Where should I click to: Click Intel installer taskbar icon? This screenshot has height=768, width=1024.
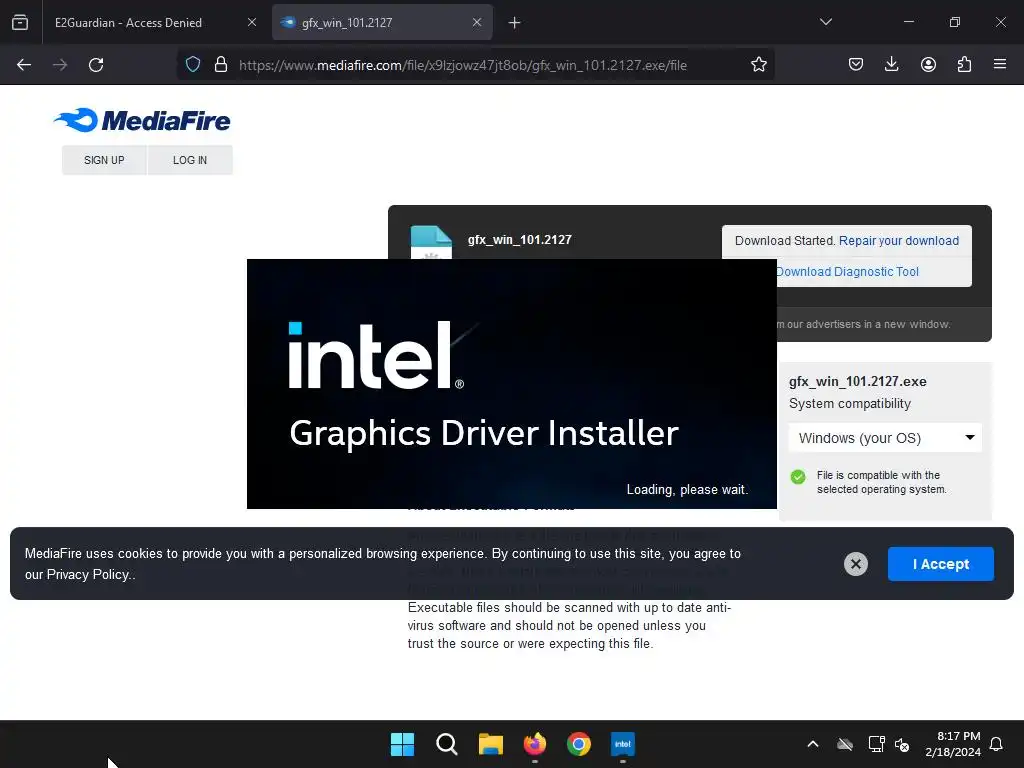click(x=622, y=744)
